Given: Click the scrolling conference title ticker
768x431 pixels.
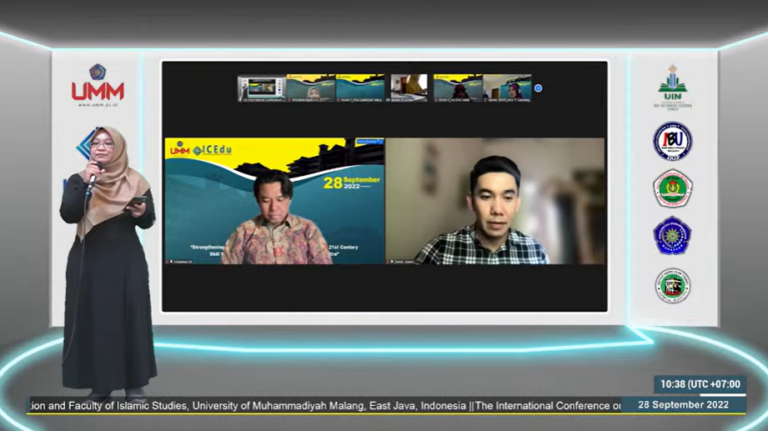Looking at the screenshot, I should pyautogui.click(x=325, y=406).
